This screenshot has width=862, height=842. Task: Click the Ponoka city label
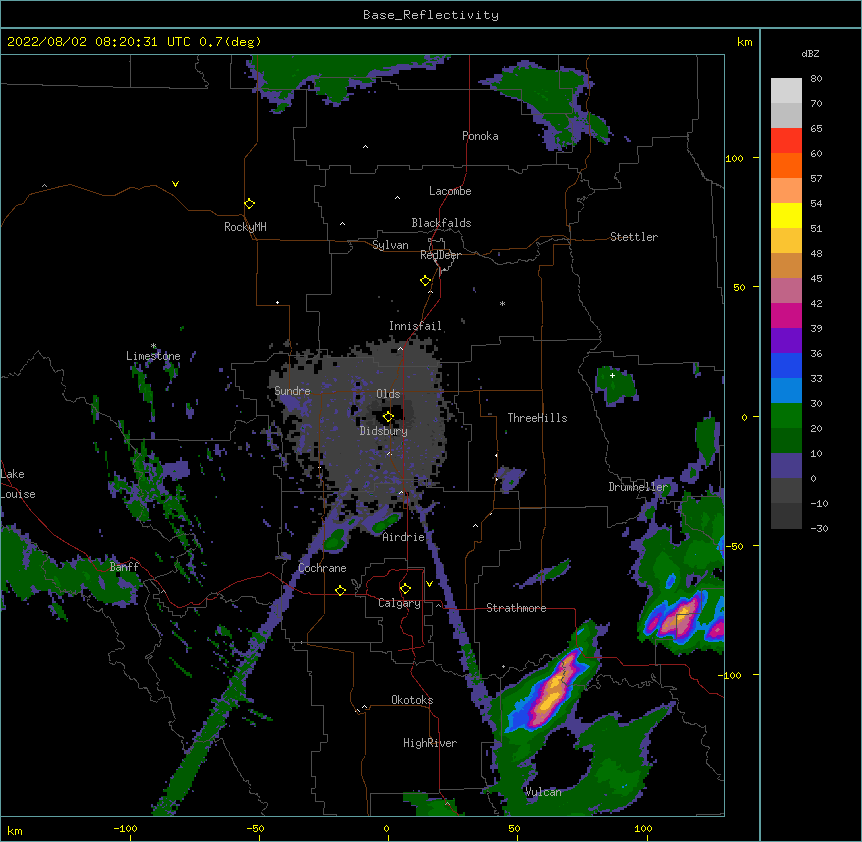point(480,136)
